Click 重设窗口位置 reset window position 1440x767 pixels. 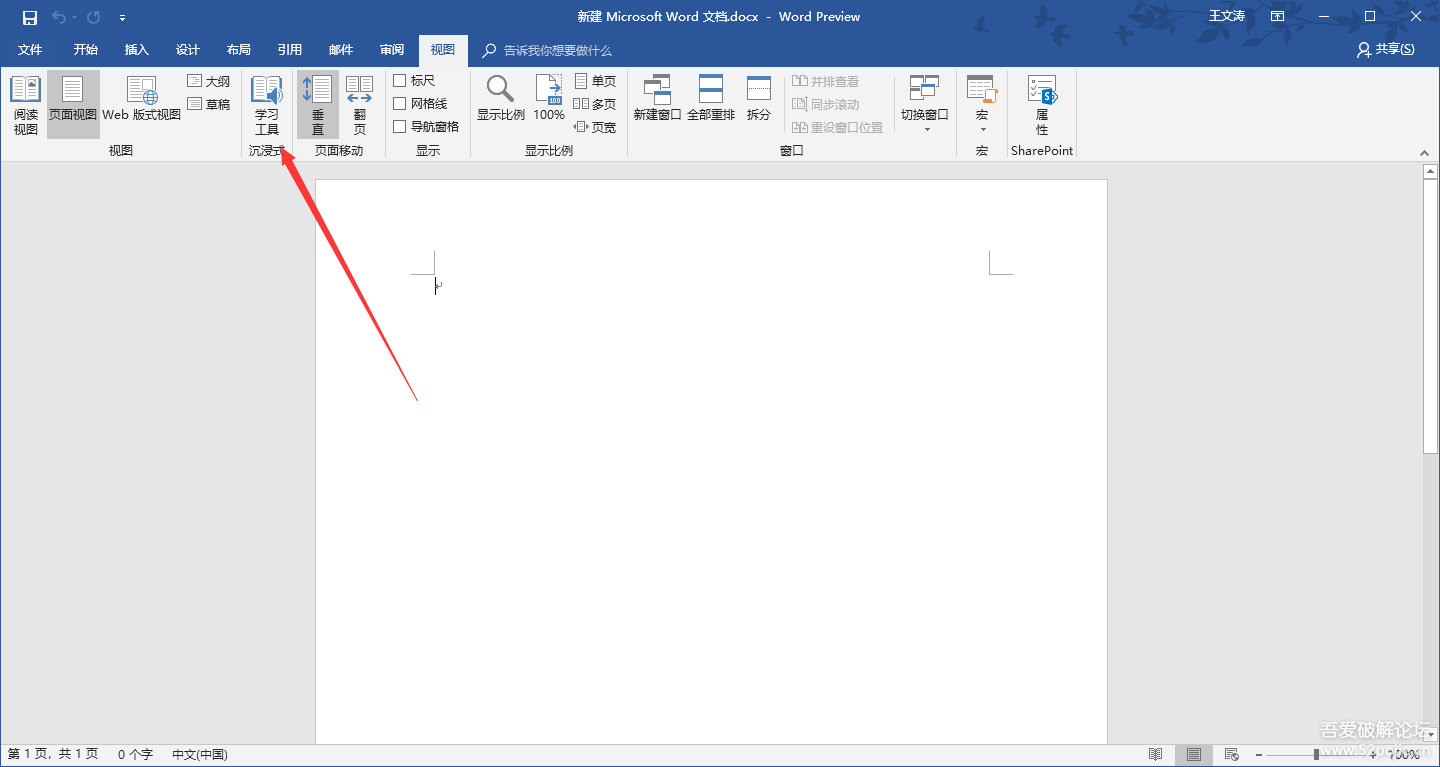838,127
